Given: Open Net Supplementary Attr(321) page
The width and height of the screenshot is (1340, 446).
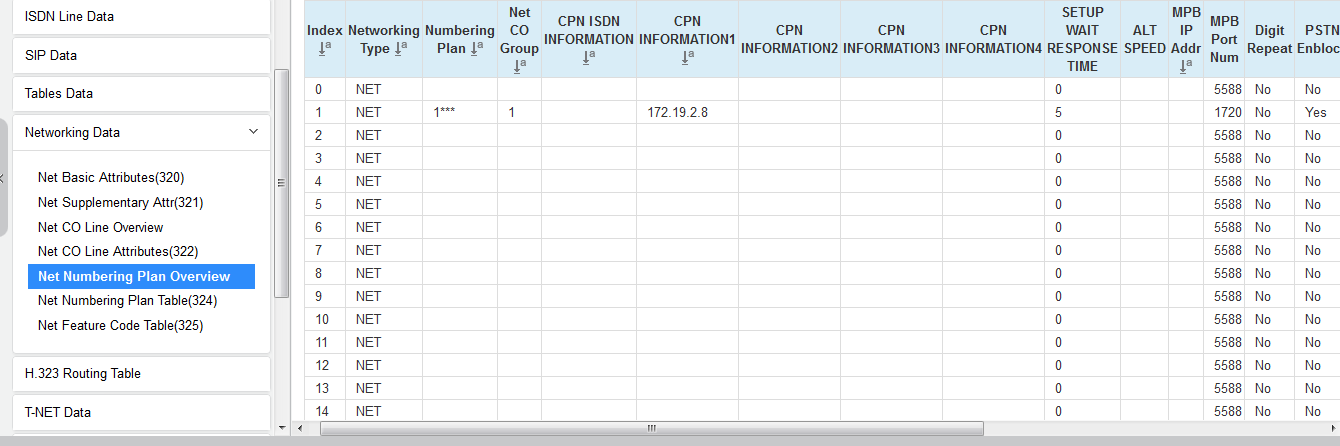Looking at the screenshot, I should [120, 202].
